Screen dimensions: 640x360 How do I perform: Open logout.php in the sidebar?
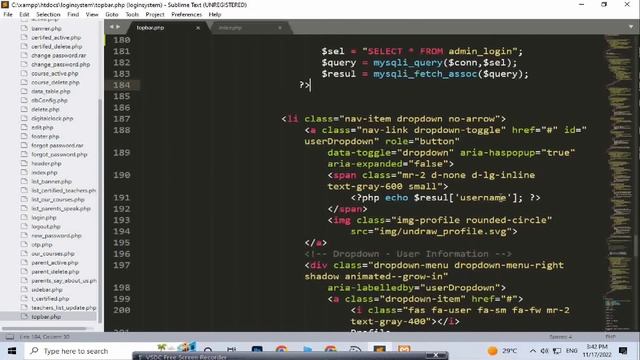pos(46,227)
